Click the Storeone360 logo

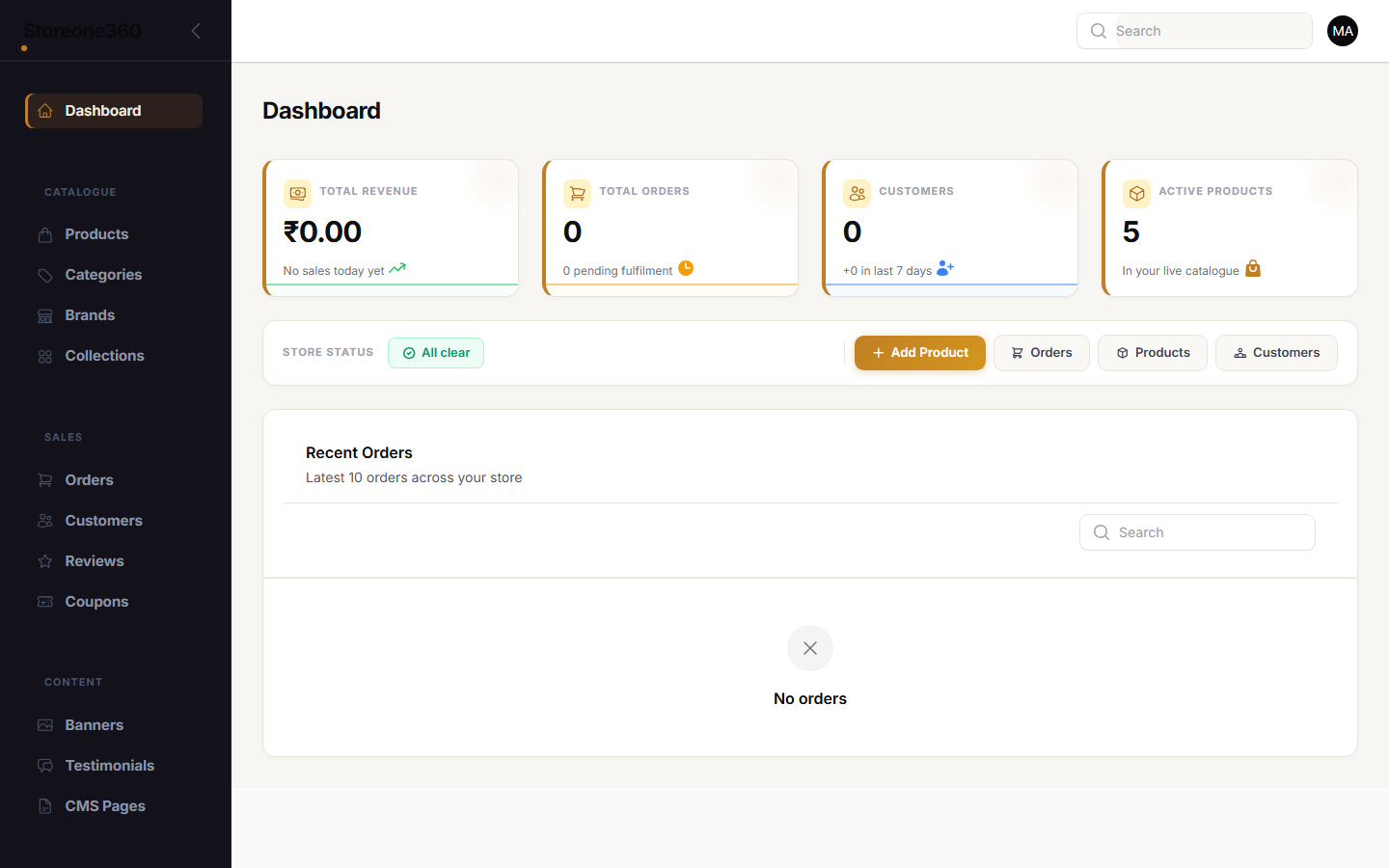coord(82,32)
